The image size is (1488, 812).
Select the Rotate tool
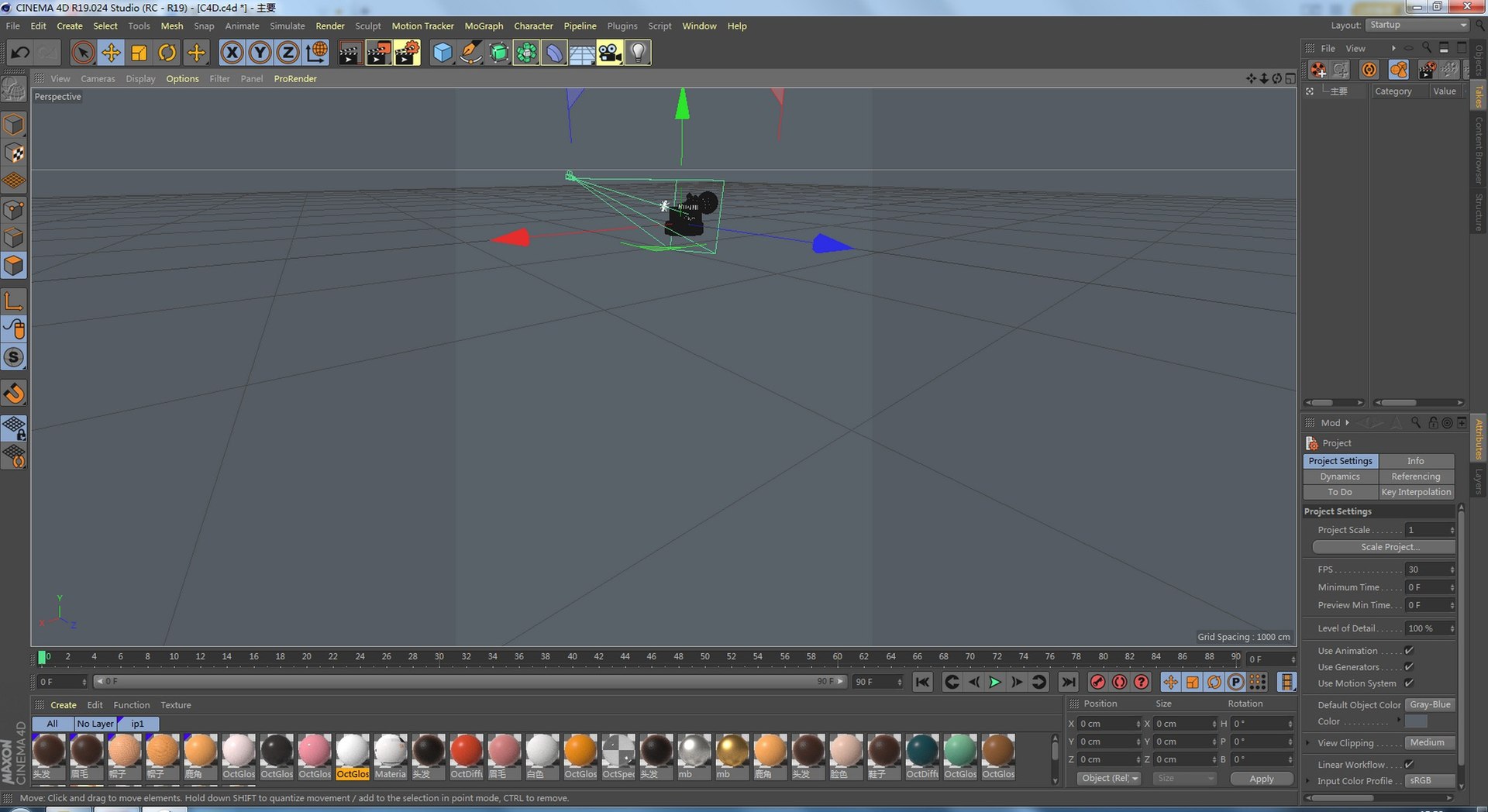[167, 53]
